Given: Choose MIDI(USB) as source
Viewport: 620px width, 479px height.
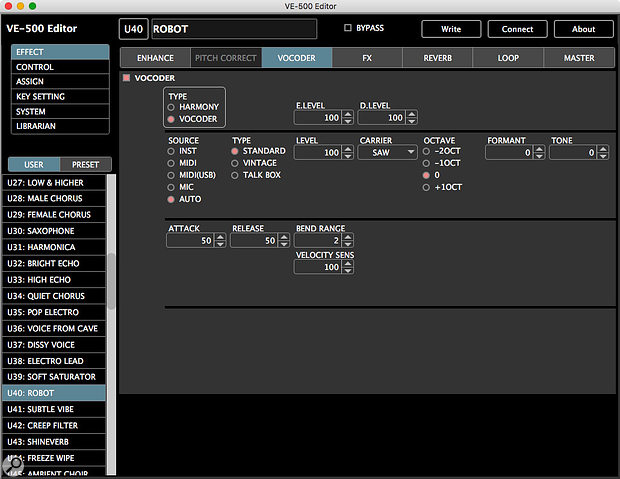Looking at the screenshot, I should (x=171, y=175).
